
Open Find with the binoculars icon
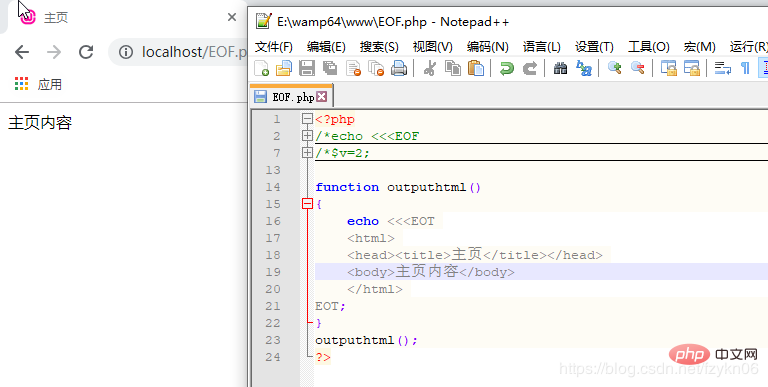[560, 68]
